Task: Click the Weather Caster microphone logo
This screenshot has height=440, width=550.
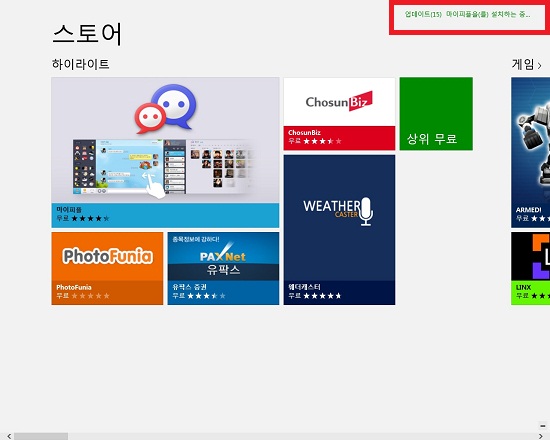Action: pyautogui.click(x=366, y=211)
